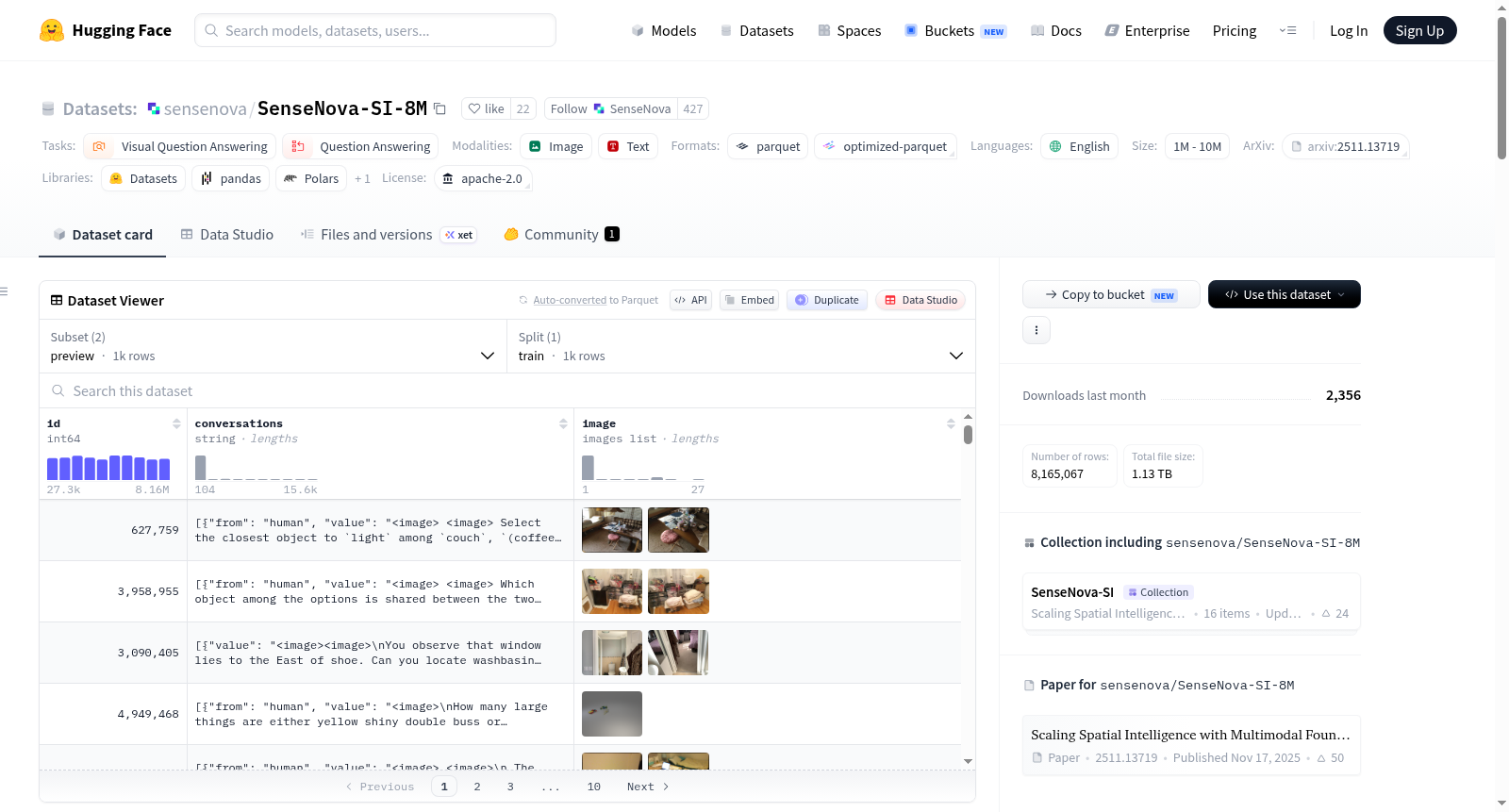
Task: Click the Embed button
Action: [751, 300]
